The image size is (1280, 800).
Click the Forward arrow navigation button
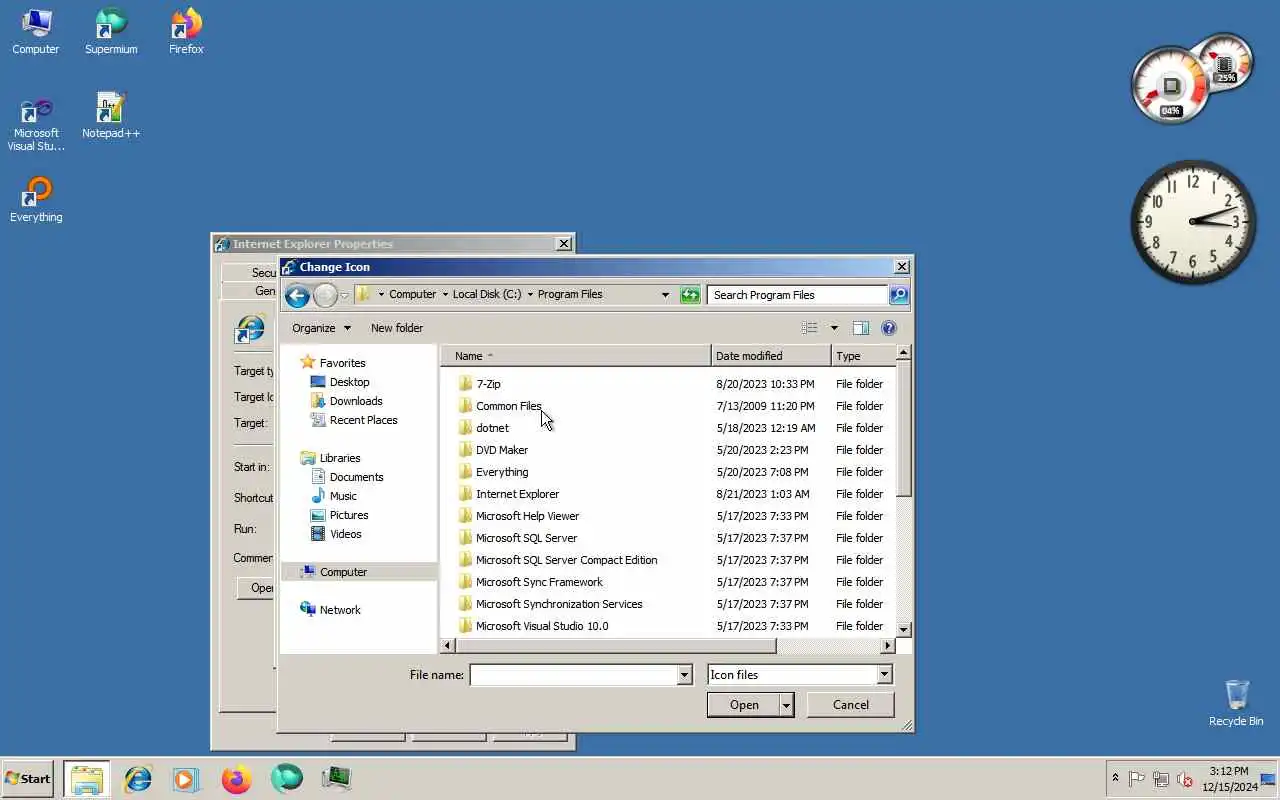[325, 295]
